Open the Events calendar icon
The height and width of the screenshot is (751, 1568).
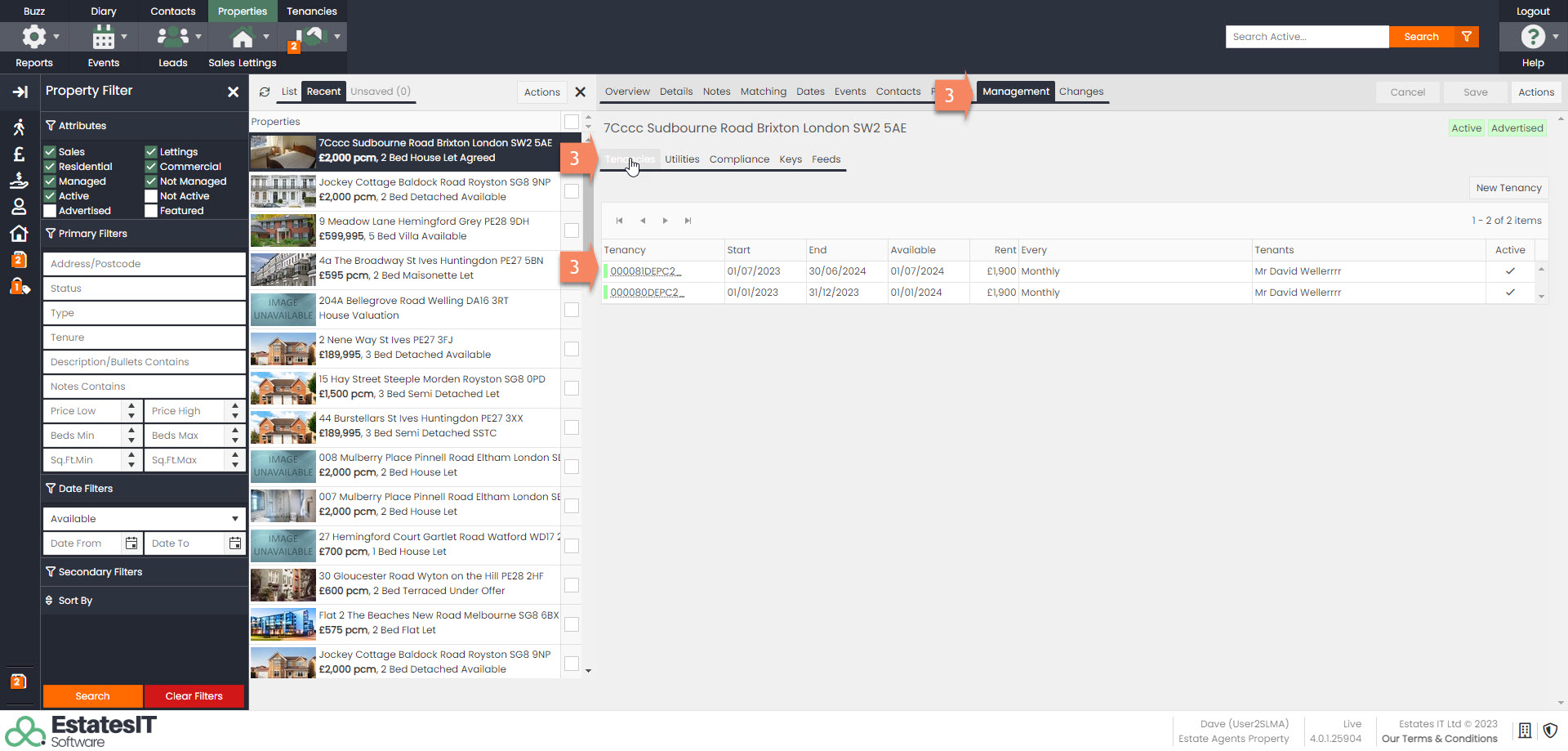[103, 37]
